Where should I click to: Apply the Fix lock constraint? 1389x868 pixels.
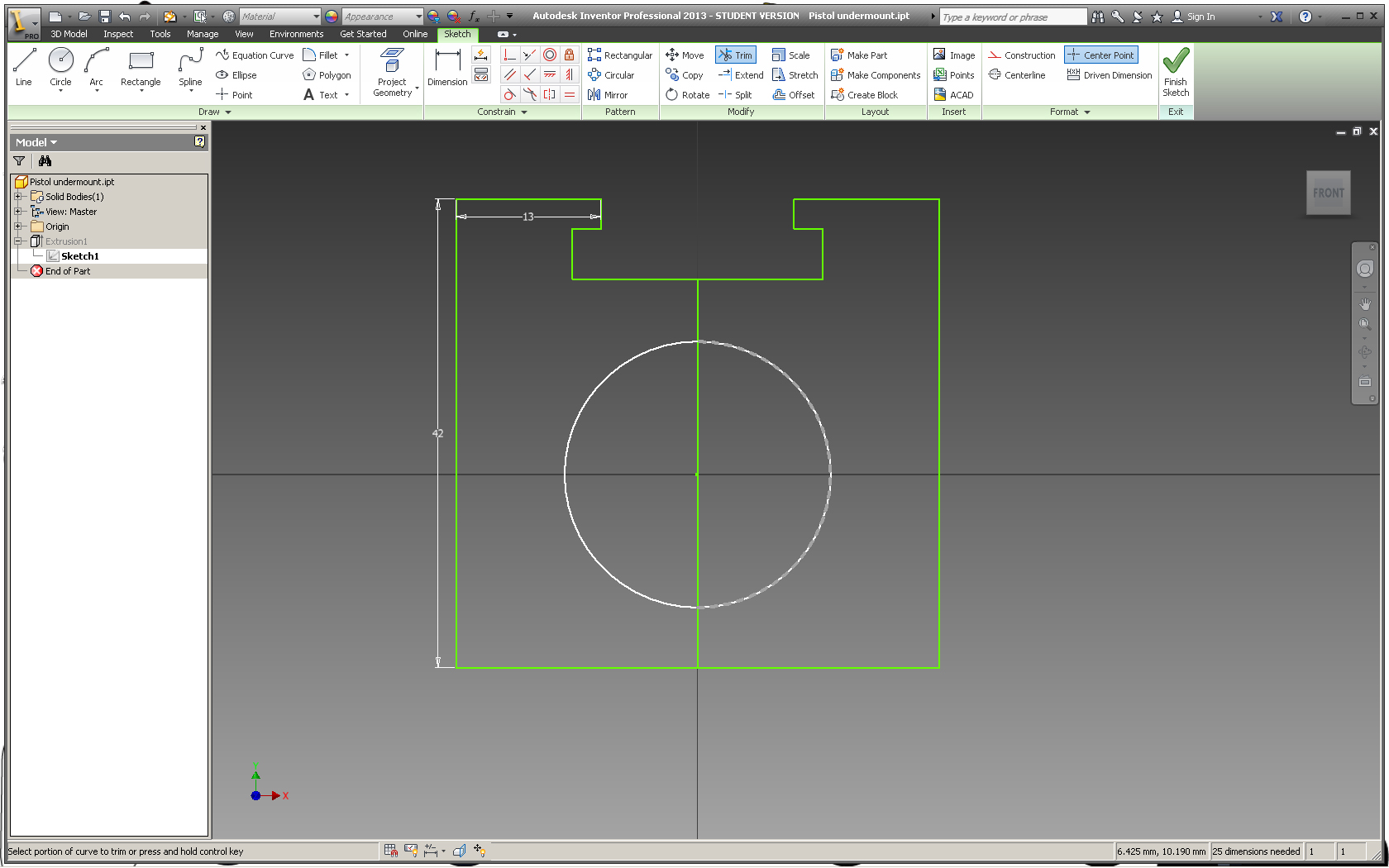click(570, 55)
